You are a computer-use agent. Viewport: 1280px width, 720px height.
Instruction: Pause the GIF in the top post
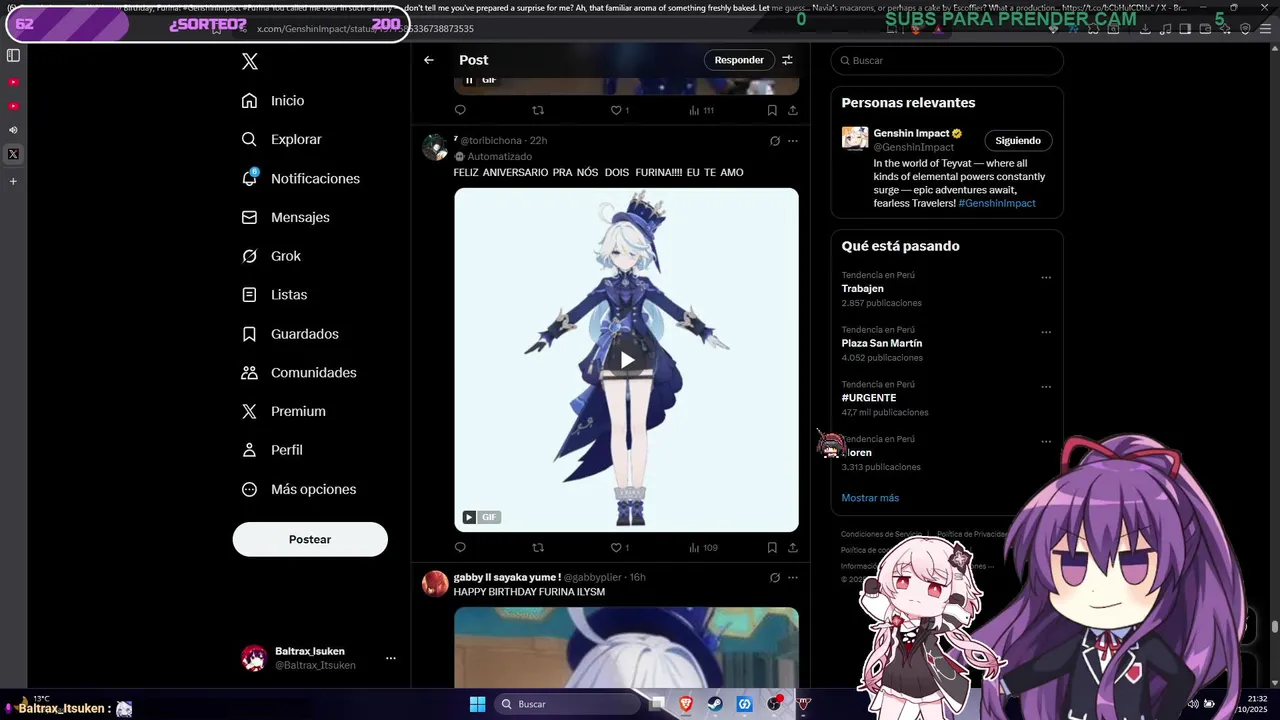tap(469, 80)
